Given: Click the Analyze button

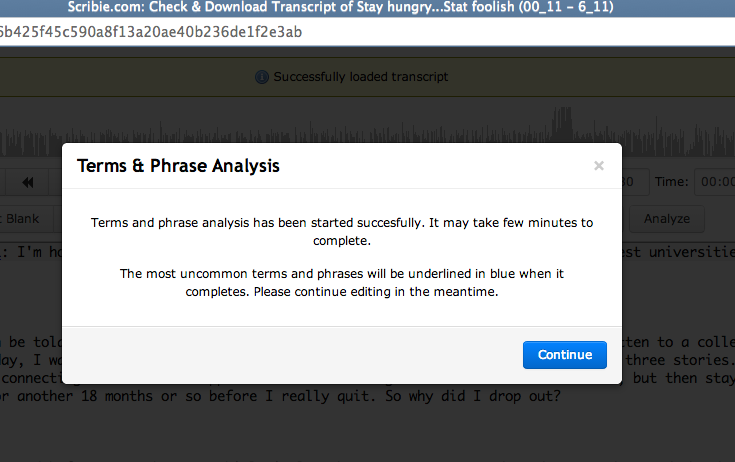Looking at the screenshot, I should (667, 219).
